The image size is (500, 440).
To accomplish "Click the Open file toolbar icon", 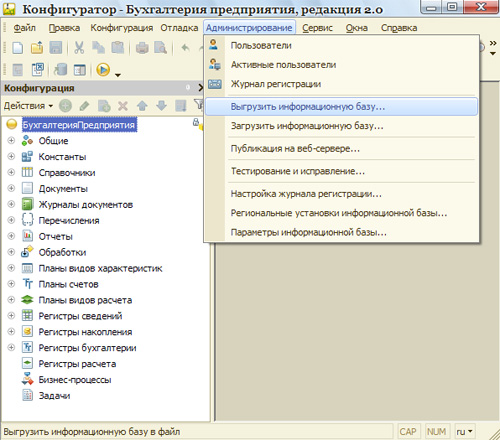I will point(37,48).
